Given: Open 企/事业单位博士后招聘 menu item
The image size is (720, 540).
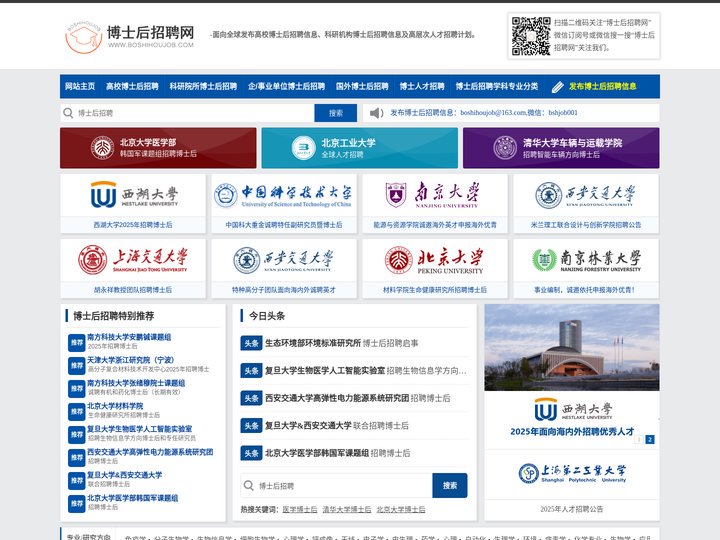Looking at the screenshot, I should coord(286,86).
